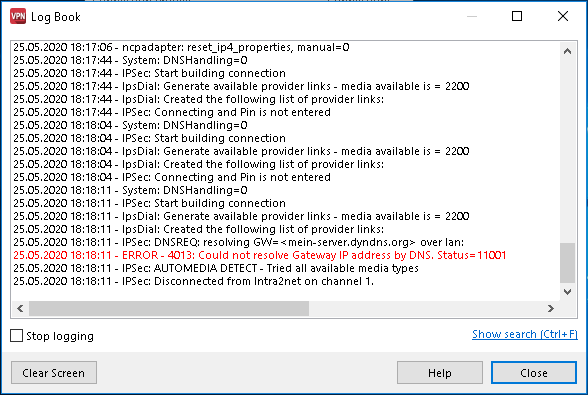Click the vertical scrollbar thumb

567,263
